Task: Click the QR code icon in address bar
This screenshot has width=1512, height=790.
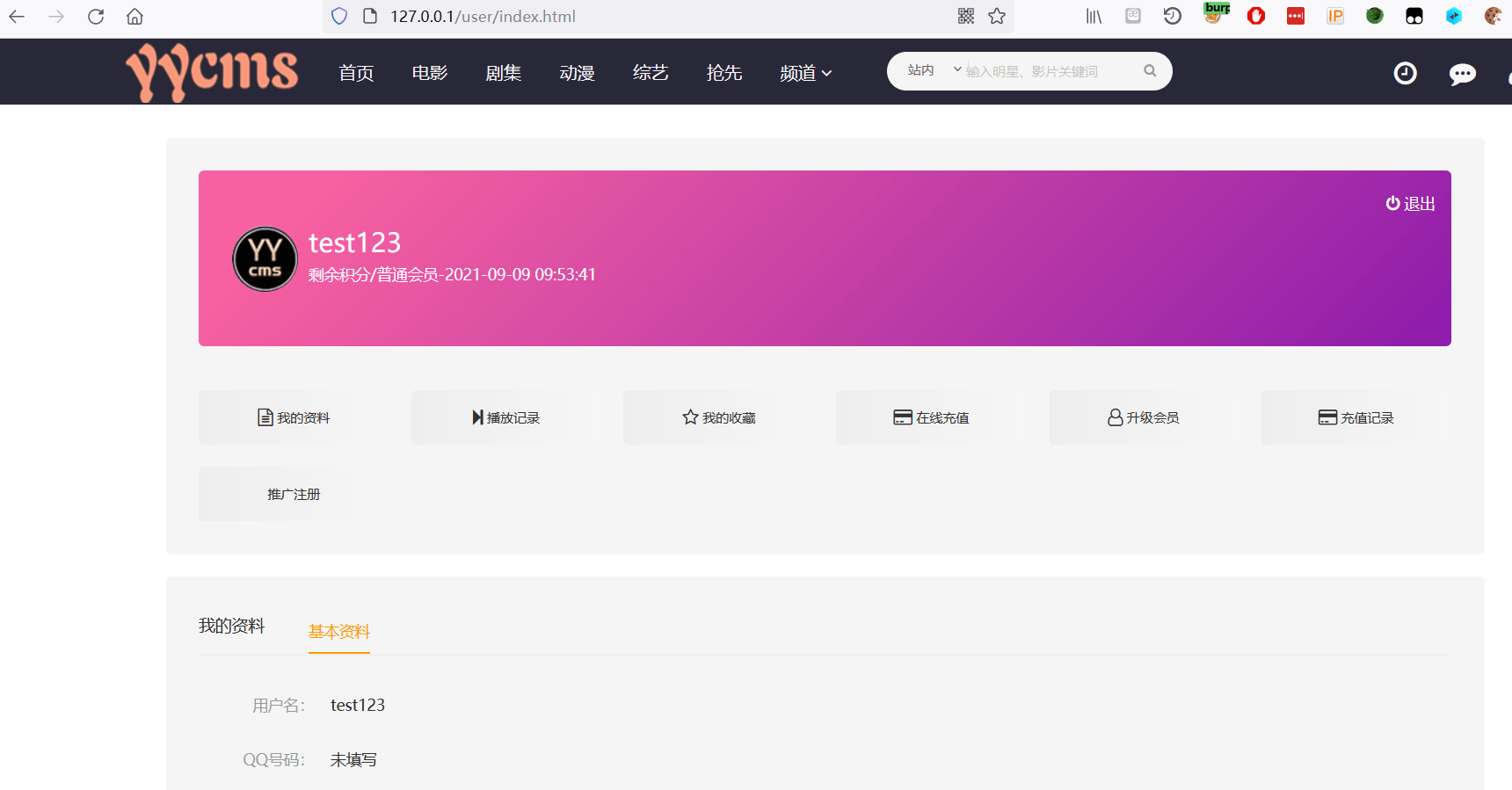Action: coord(966,16)
